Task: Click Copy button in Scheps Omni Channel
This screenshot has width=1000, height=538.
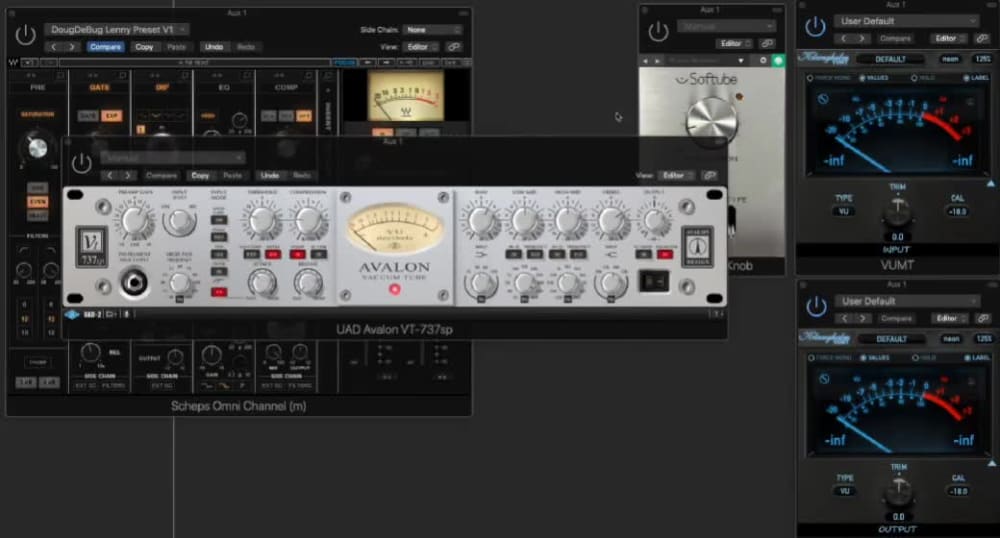Action: [x=144, y=47]
